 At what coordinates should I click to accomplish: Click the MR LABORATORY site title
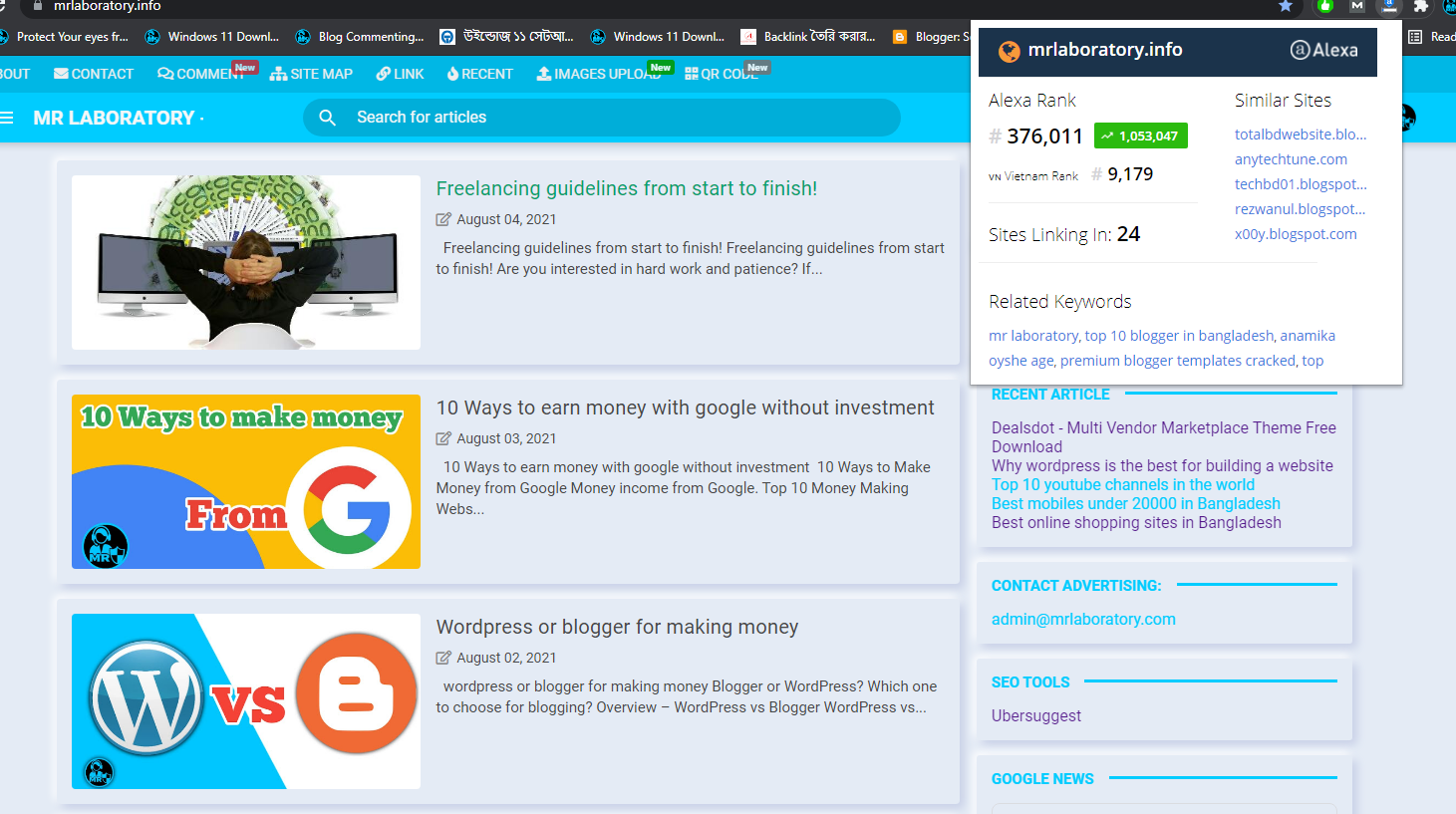[114, 118]
